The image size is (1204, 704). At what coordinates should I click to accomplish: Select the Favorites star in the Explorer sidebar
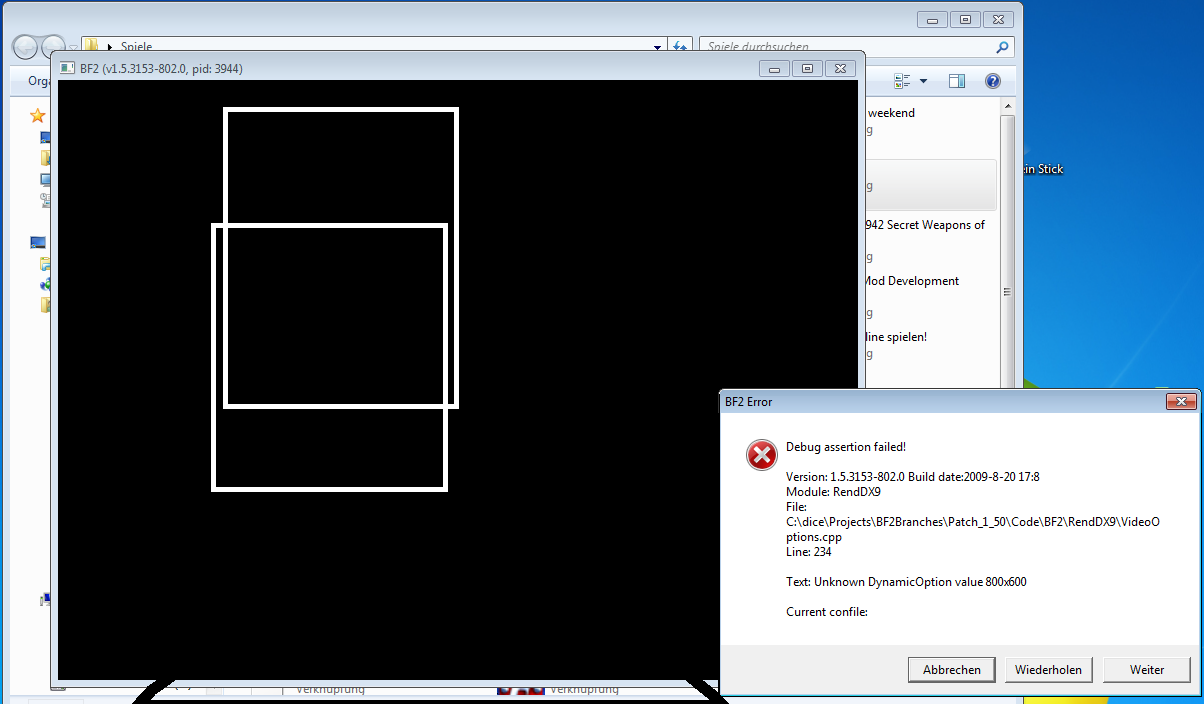pos(38,116)
